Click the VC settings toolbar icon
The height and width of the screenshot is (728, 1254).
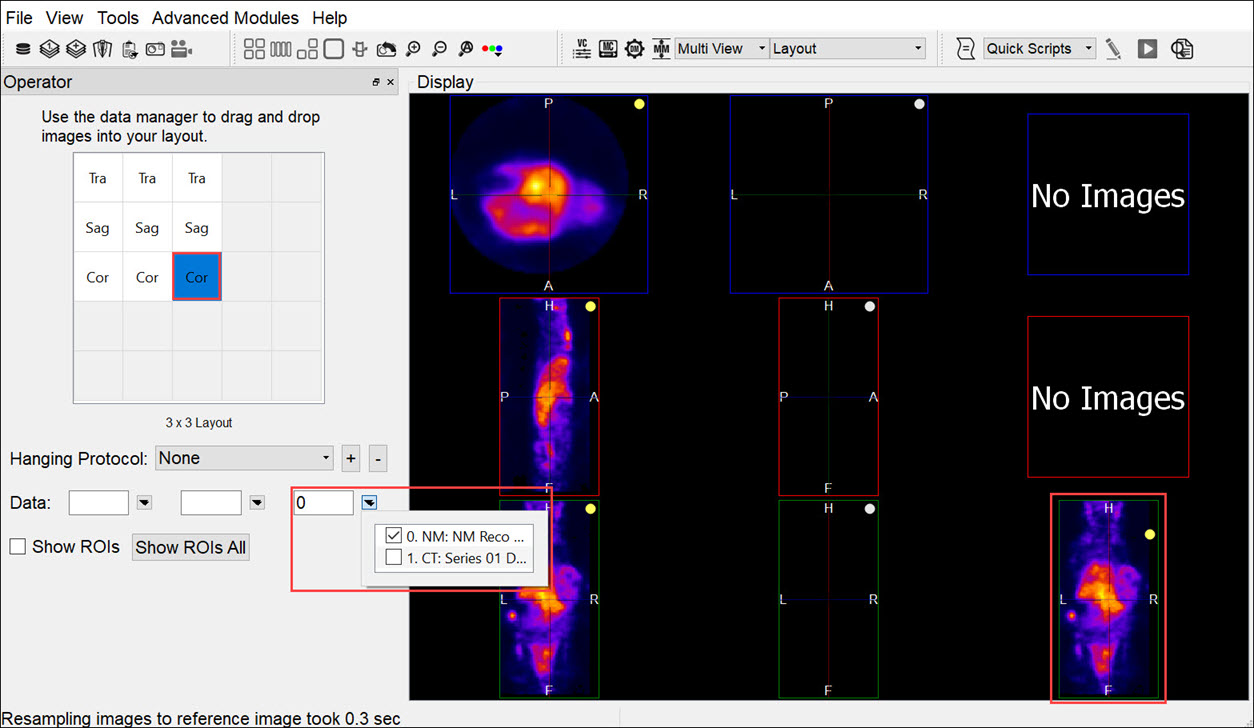click(x=582, y=48)
